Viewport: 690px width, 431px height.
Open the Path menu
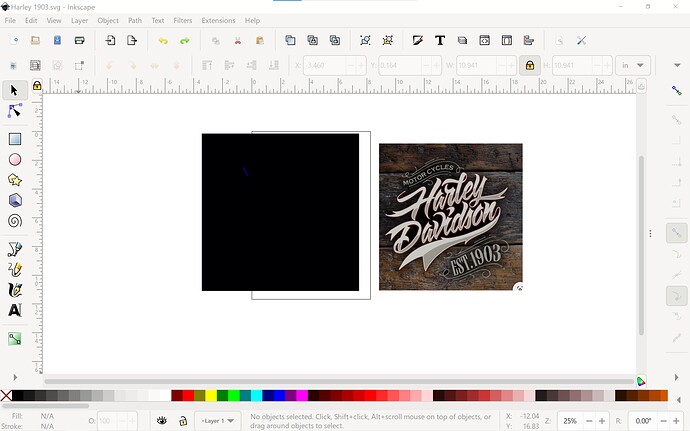pyautogui.click(x=135, y=20)
